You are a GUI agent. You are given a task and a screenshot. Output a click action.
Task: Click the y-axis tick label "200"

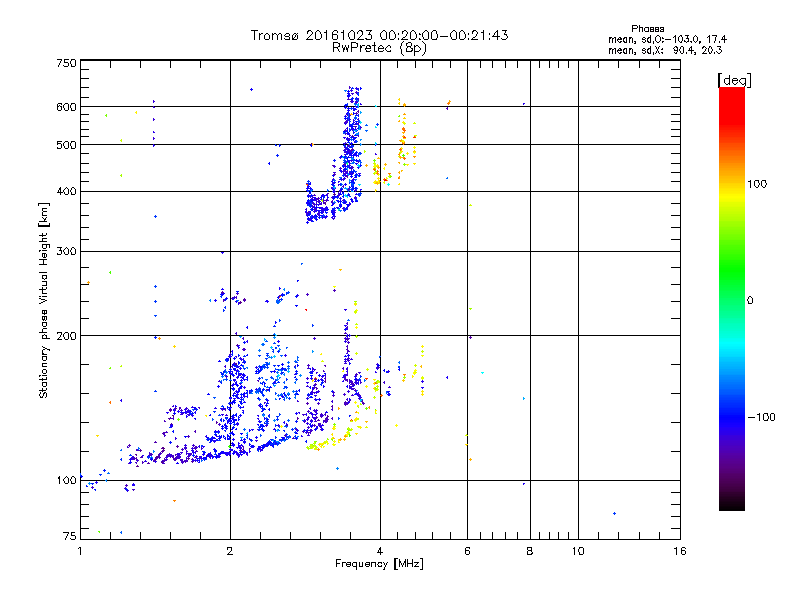67,336
